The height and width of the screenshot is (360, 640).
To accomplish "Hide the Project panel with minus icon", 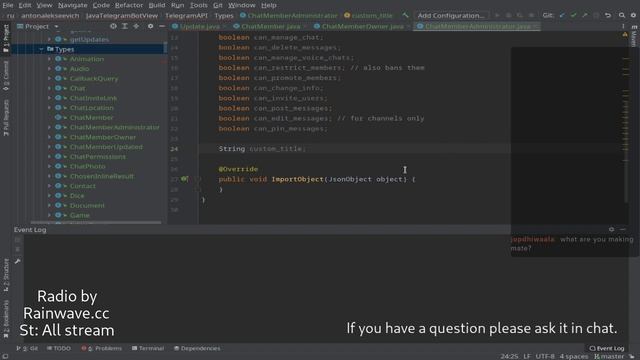I will click(162, 26).
